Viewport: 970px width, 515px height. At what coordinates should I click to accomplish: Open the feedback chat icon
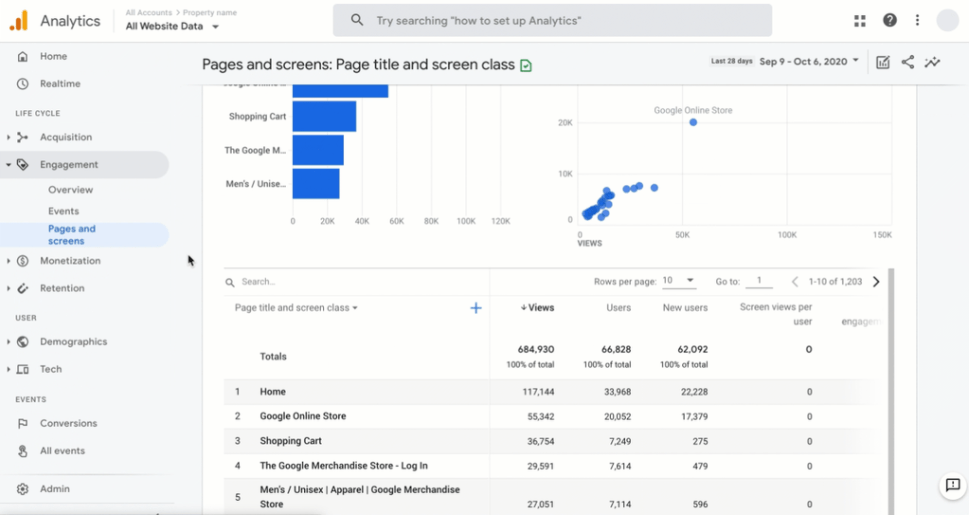(953, 485)
